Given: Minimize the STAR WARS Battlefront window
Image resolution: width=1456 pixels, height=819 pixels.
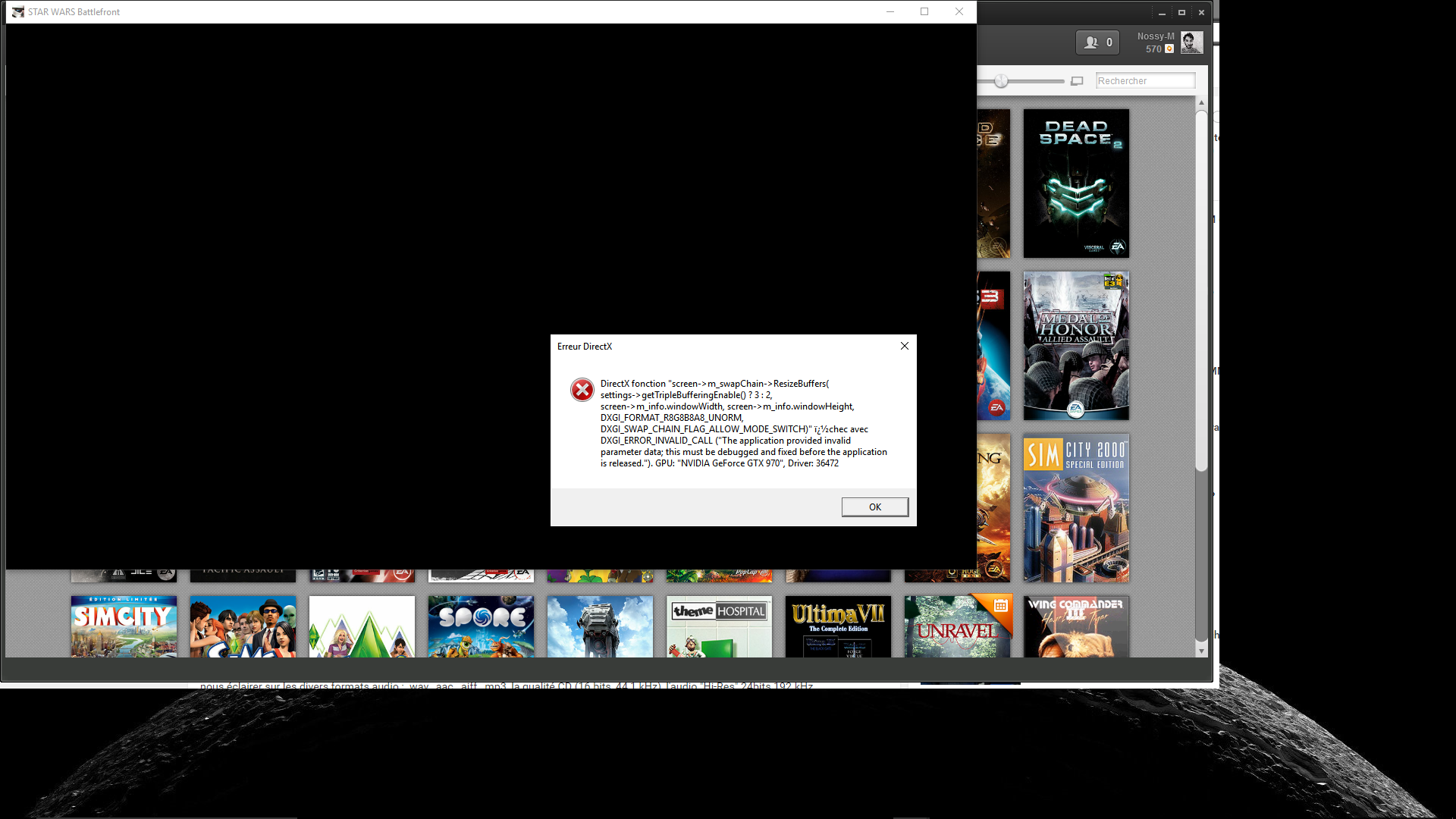Looking at the screenshot, I should 890,11.
